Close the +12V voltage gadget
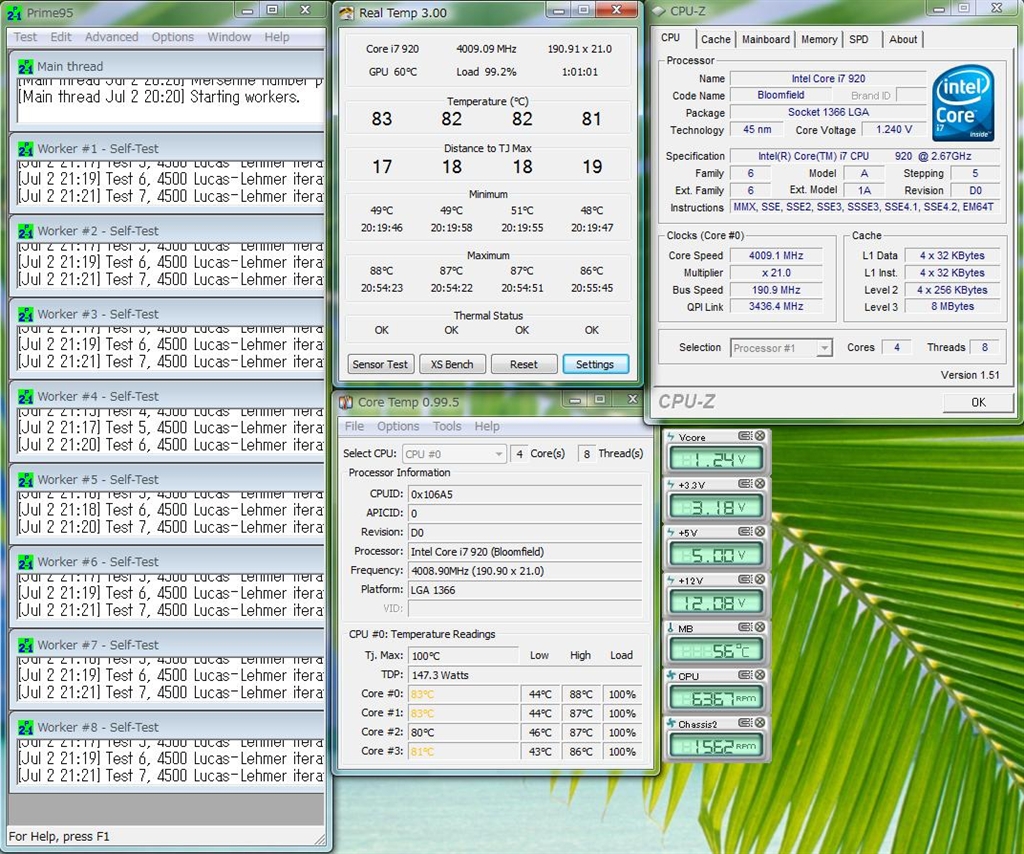Image resolution: width=1024 pixels, height=854 pixels. point(760,580)
